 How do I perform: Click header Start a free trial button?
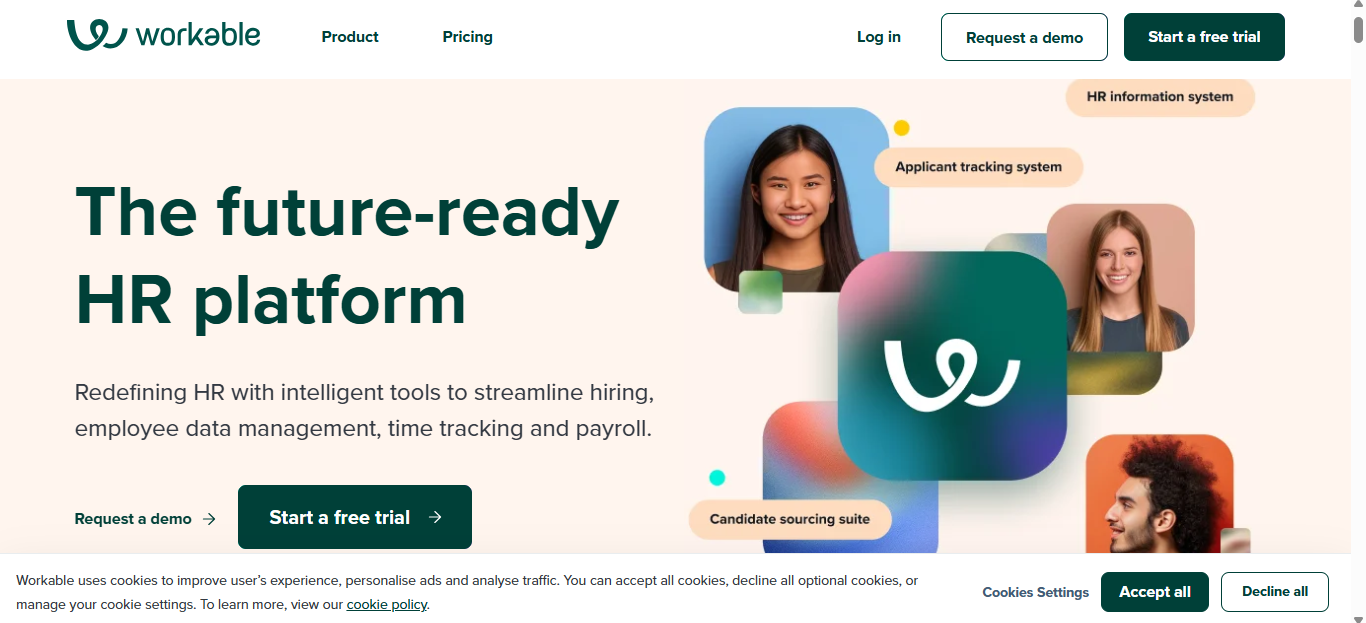(1204, 37)
